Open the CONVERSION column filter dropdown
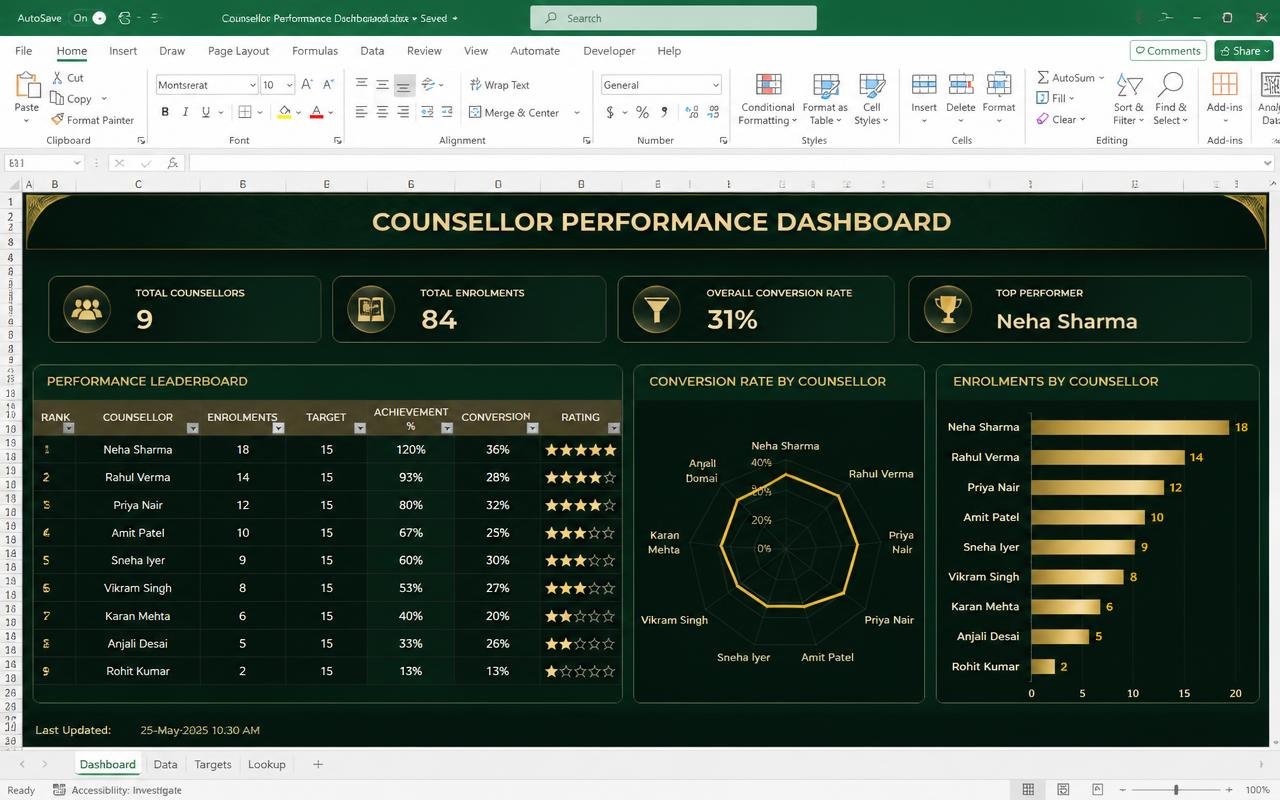Image resolution: width=1280 pixels, height=800 pixels. (x=532, y=428)
